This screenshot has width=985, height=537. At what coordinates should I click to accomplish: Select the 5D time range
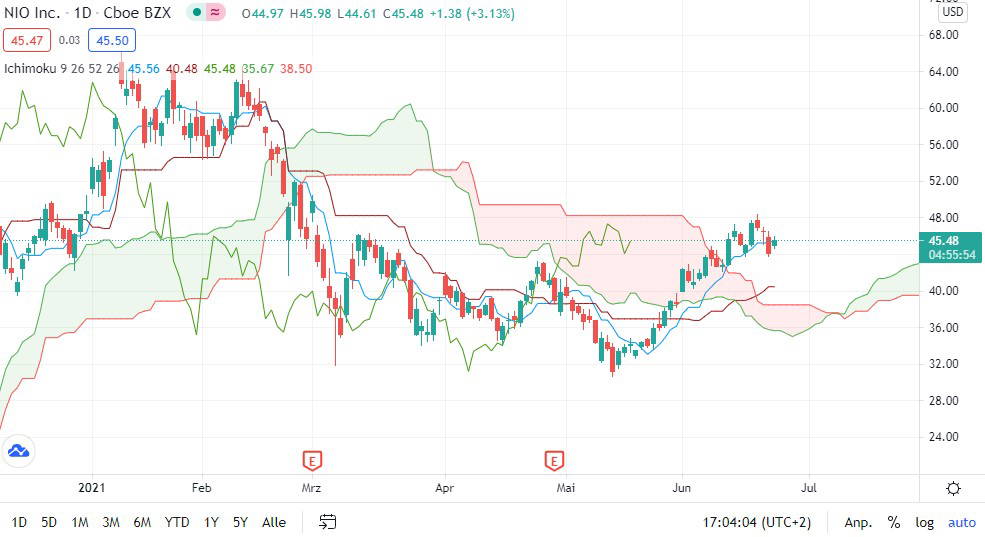[x=48, y=522]
